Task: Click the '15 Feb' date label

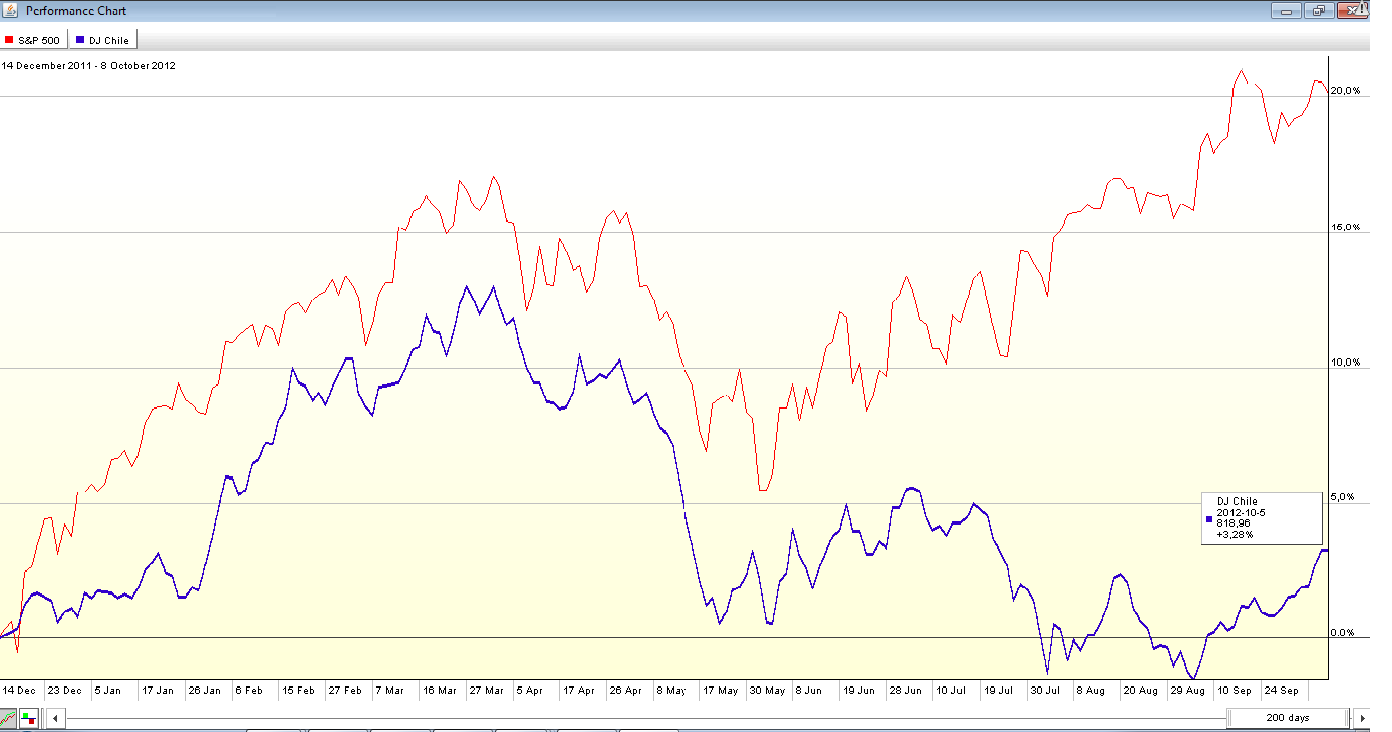Action: [x=298, y=690]
